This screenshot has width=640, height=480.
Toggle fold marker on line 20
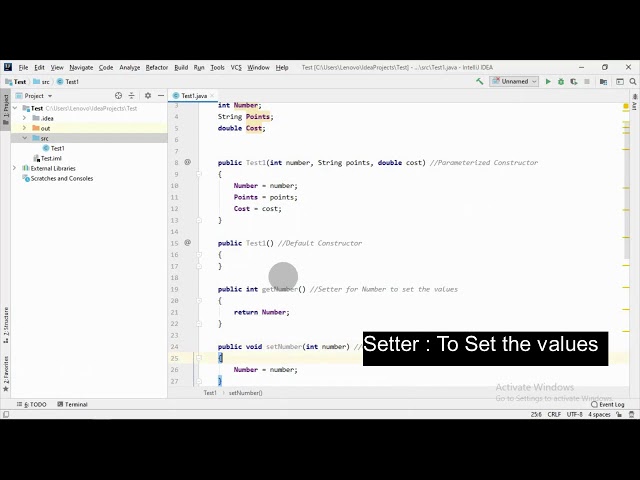tap(199, 300)
